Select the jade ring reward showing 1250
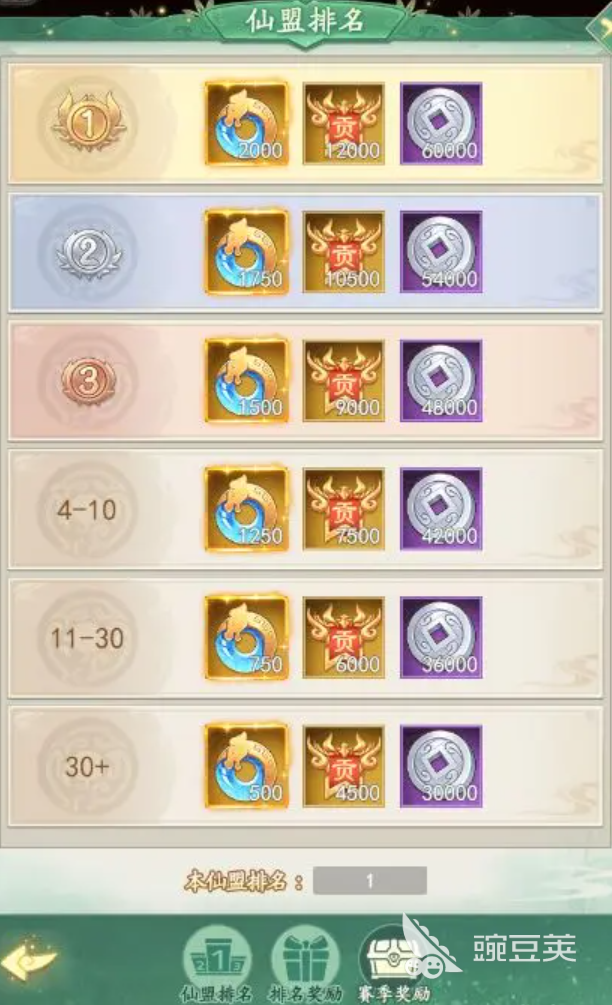Viewport: 612px width, 1005px height. (x=246, y=510)
